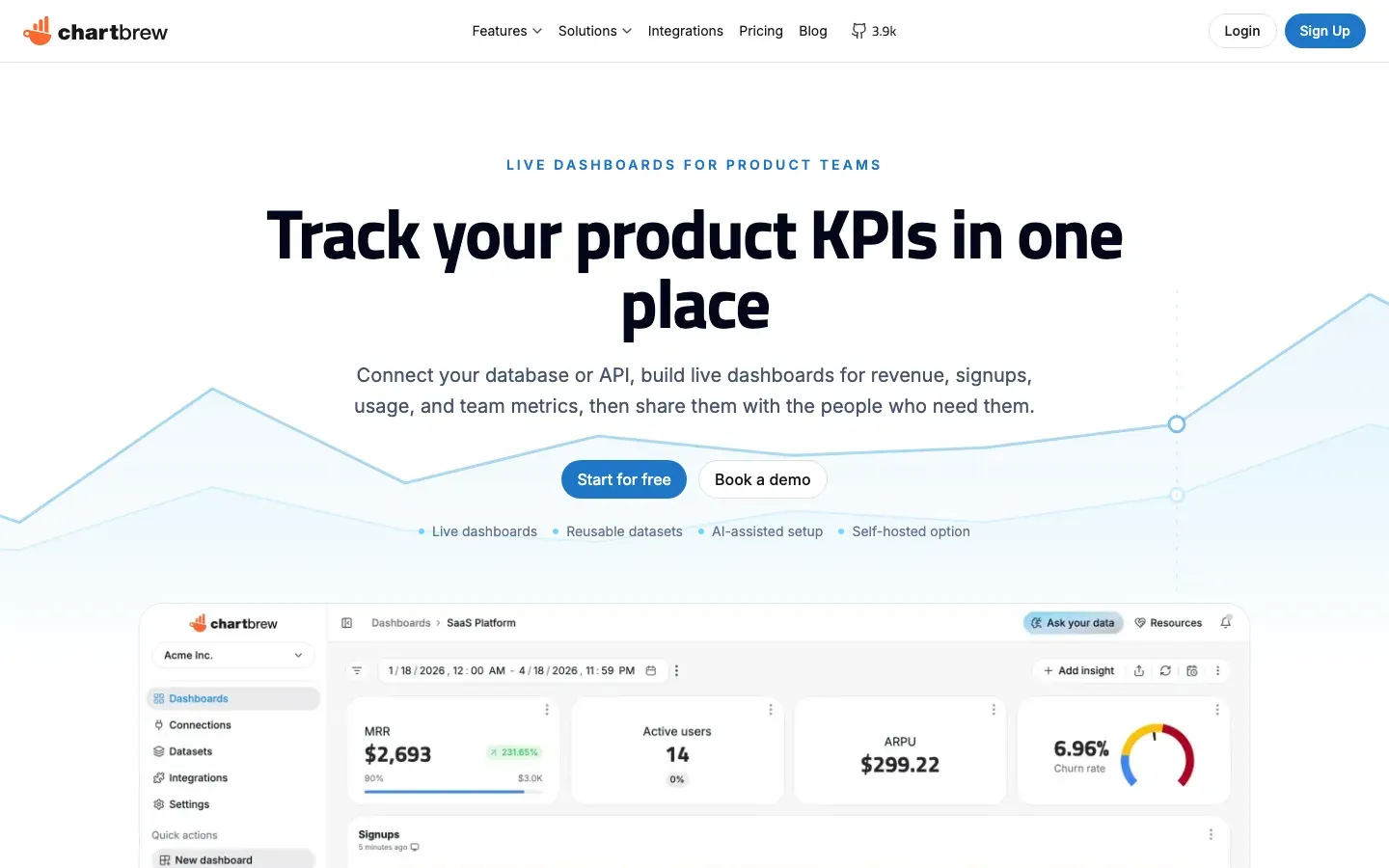Click the "Quick actions" sidebar heading
Screen dimensions: 1389x868
pos(184,835)
